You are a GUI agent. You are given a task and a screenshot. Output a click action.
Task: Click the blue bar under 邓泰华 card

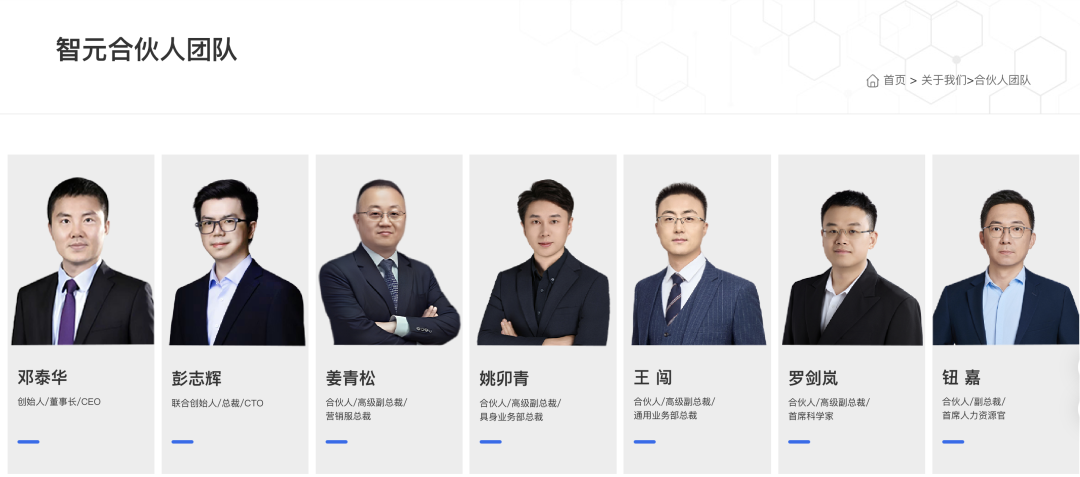coord(28,441)
